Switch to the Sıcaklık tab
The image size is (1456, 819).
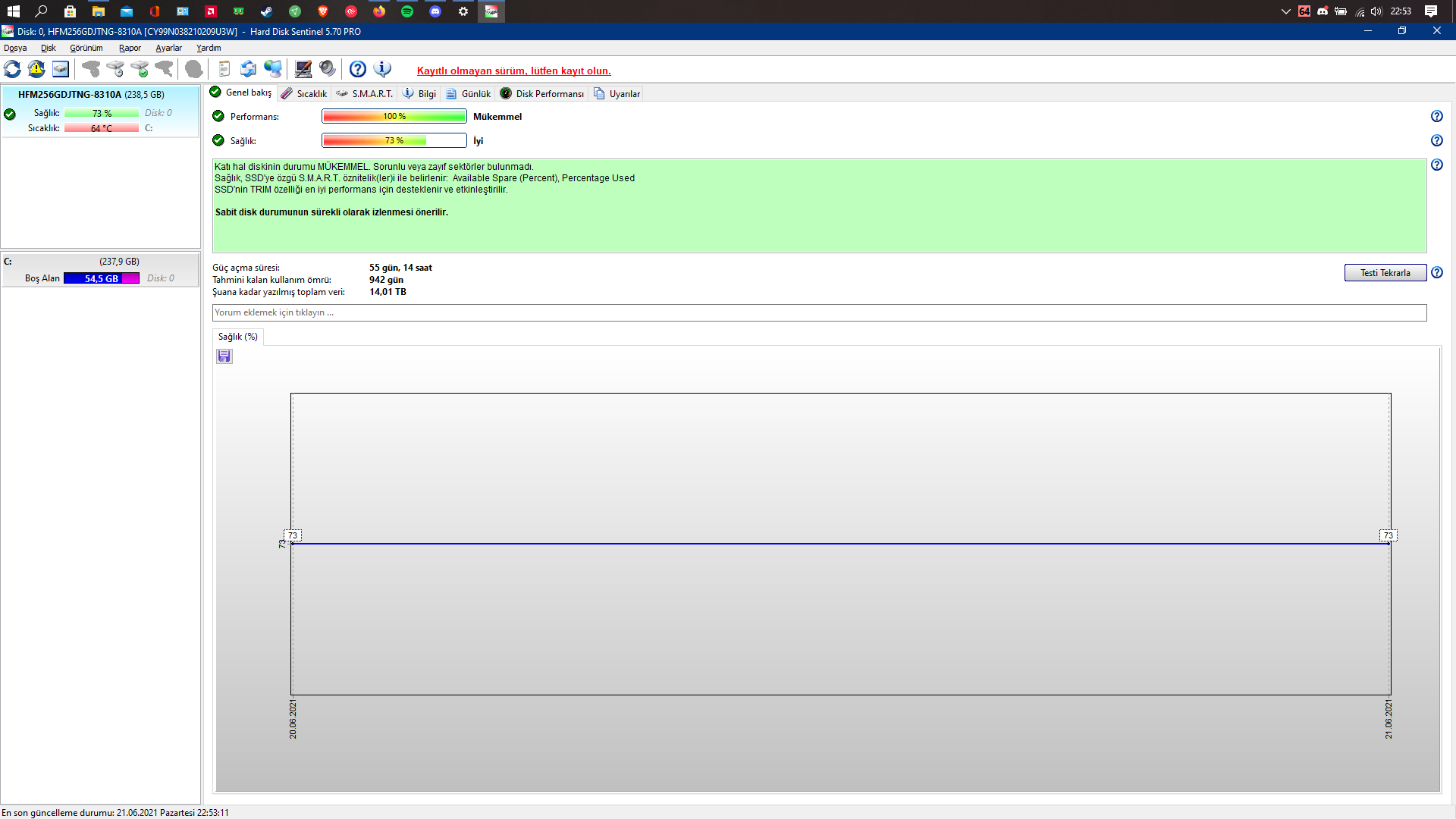304,93
